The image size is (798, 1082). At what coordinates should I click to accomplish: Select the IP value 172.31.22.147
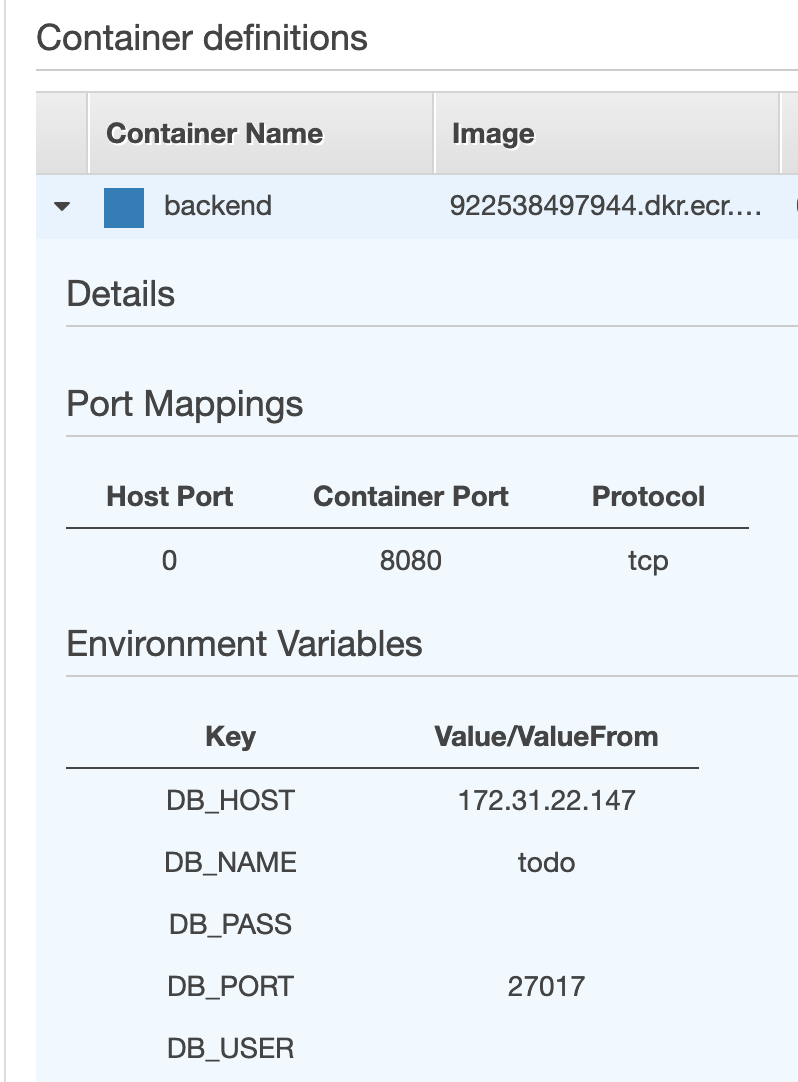pos(546,800)
